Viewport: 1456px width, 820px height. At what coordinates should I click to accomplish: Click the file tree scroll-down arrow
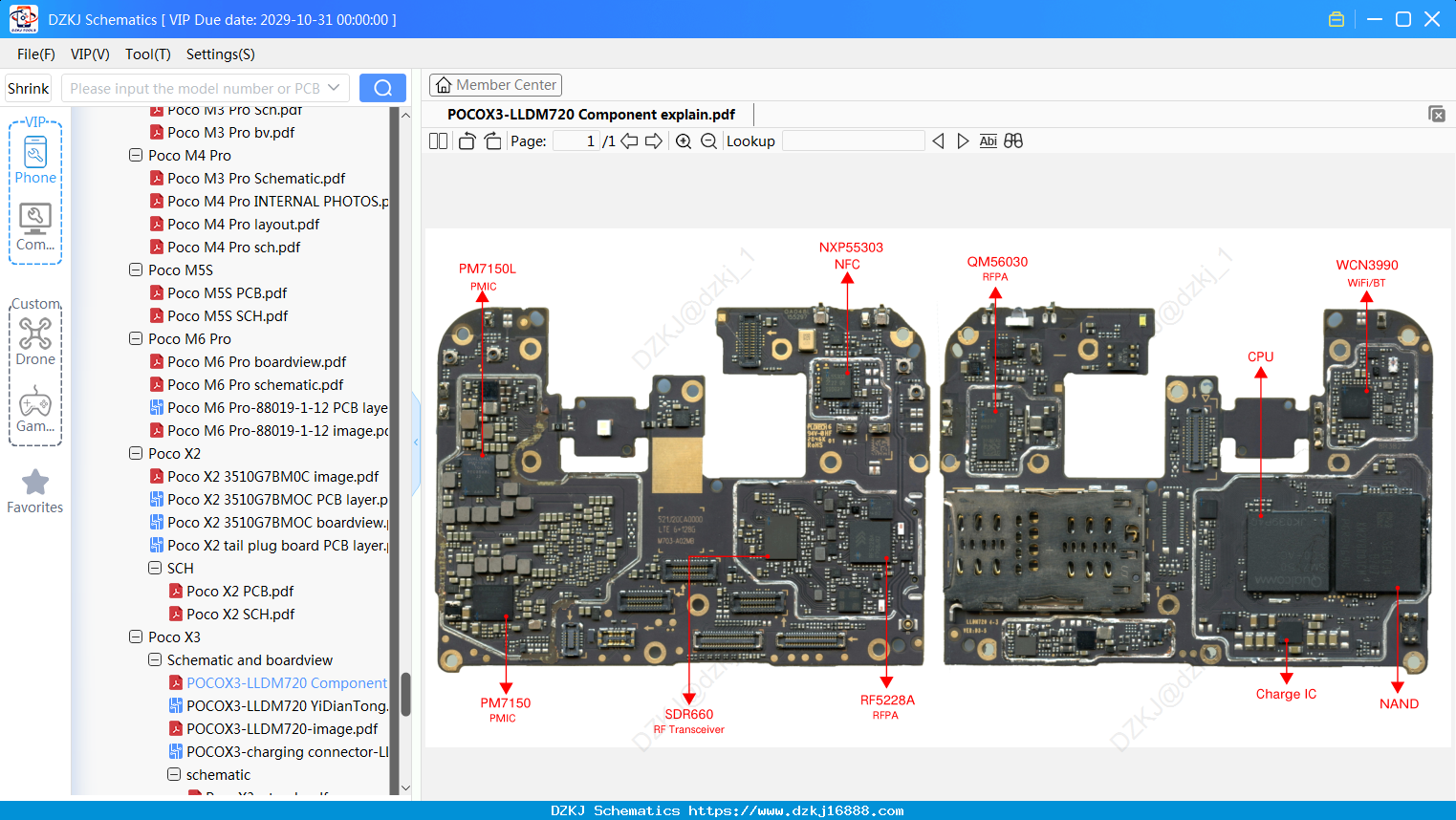405,788
